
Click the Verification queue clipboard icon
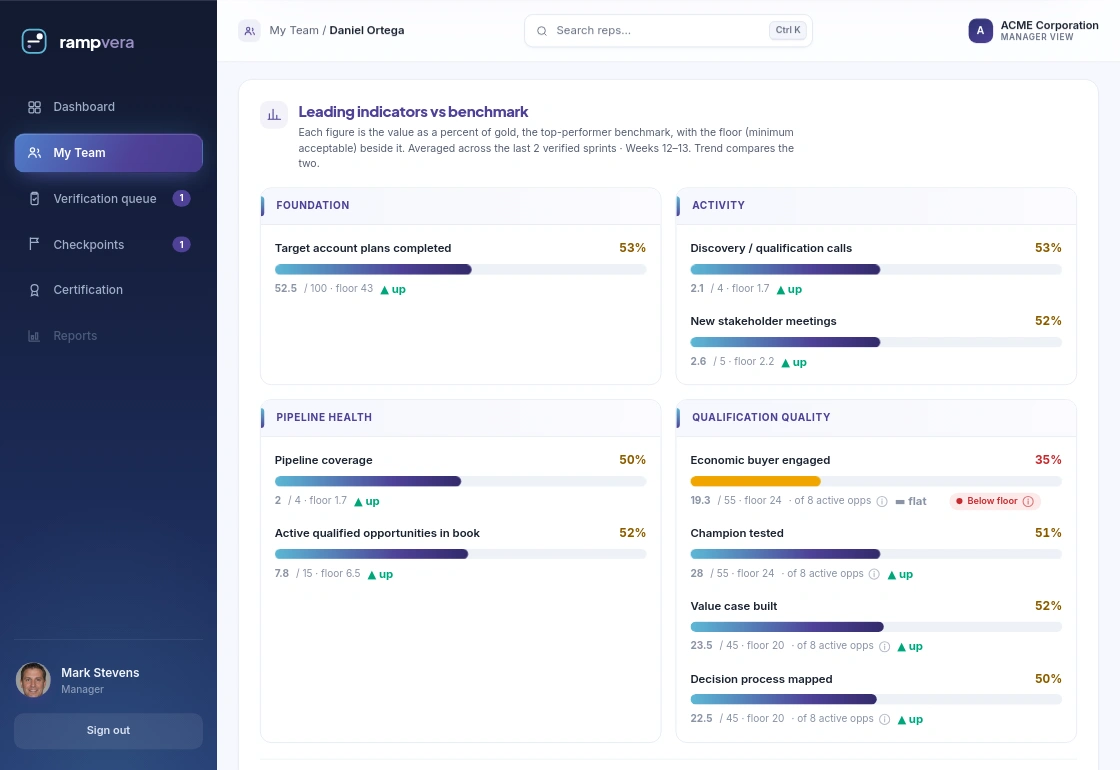click(34, 199)
